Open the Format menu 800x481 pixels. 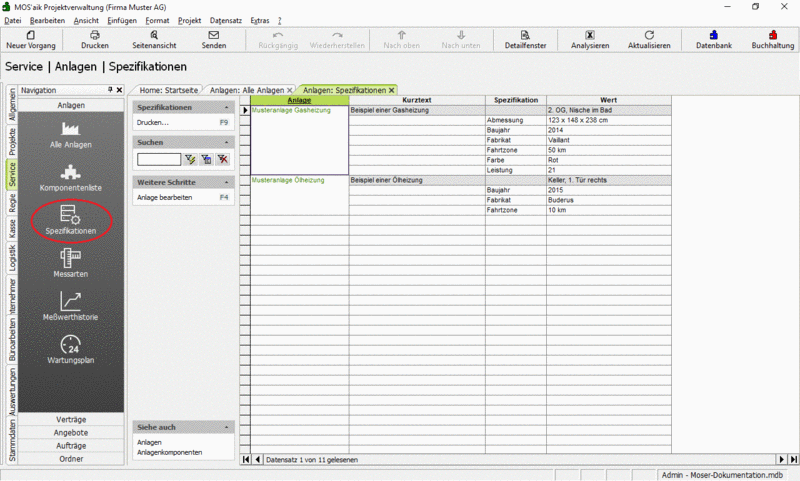click(157, 20)
